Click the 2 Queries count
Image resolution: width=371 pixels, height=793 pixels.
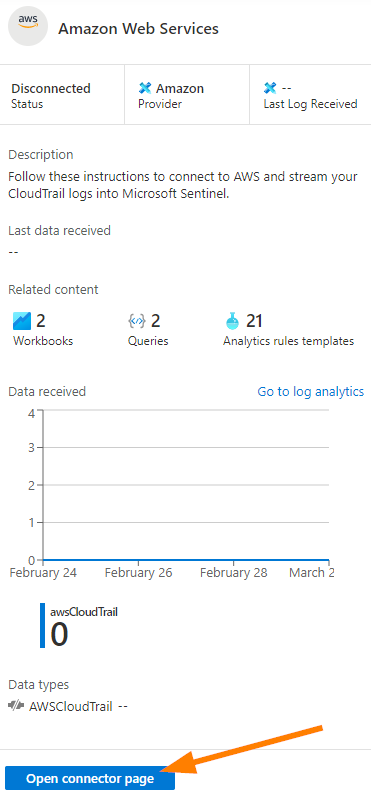click(x=156, y=321)
